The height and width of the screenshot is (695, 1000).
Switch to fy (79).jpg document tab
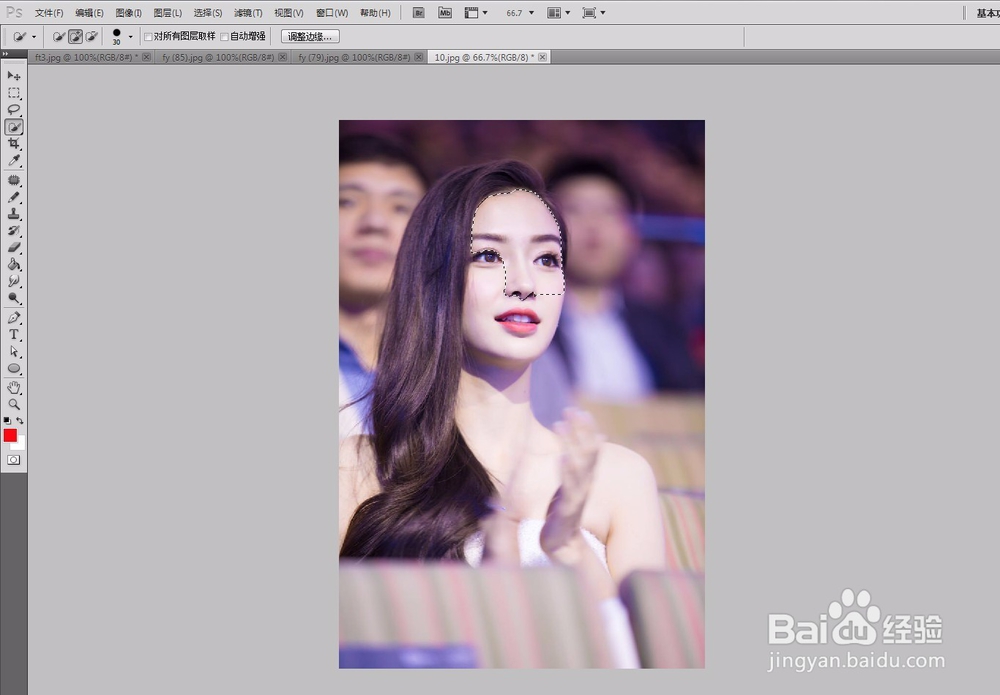coord(354,57)
